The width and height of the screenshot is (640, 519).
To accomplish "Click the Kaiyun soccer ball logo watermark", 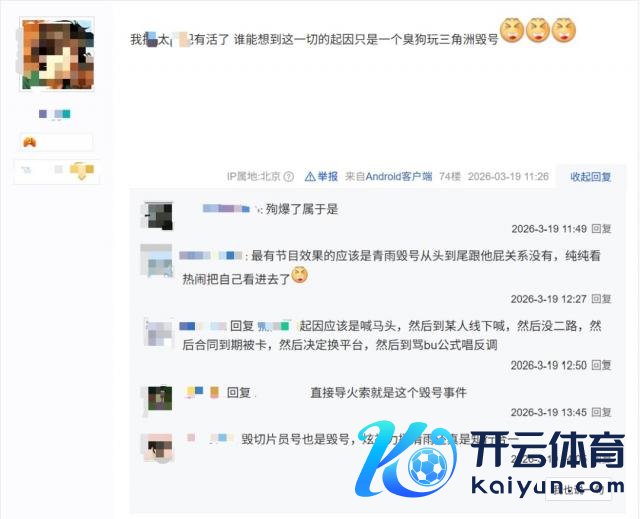I will pos(427,466).
